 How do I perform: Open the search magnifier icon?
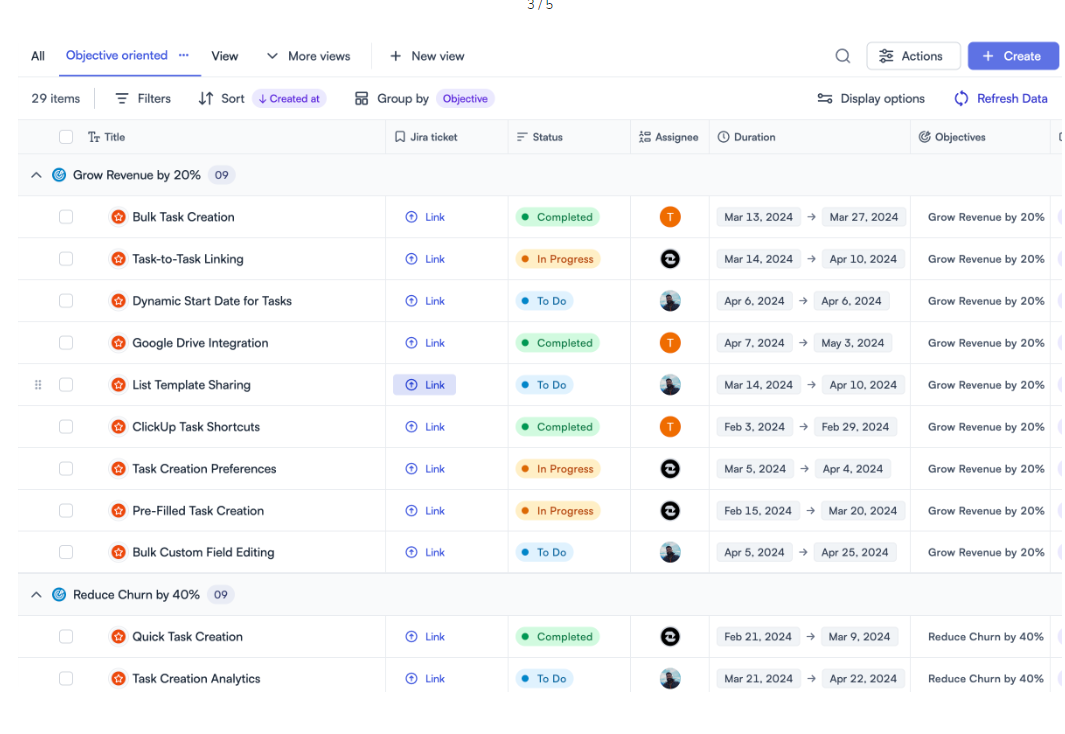842,56
